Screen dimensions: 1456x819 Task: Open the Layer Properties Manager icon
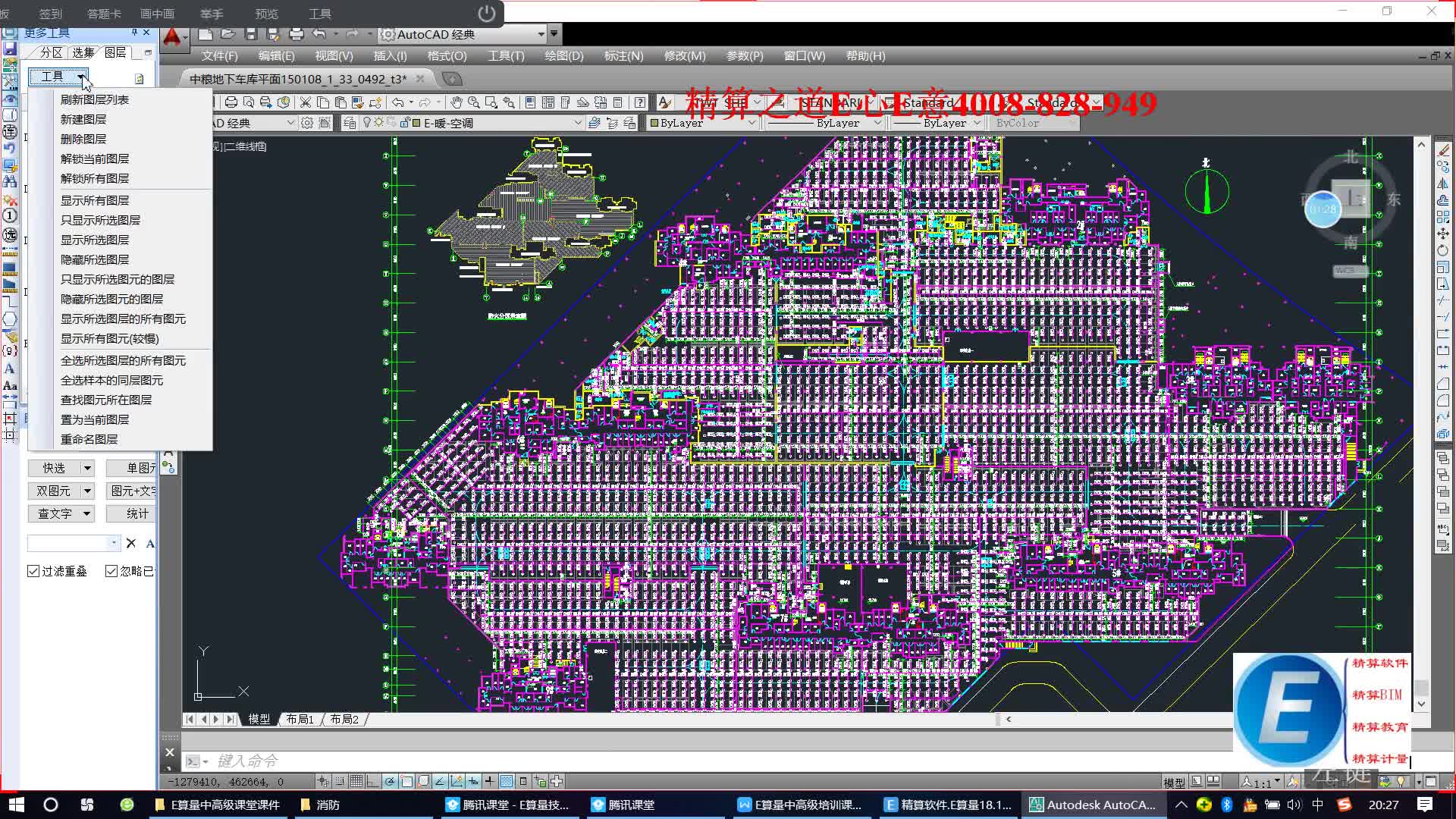[x=350, y=123]
